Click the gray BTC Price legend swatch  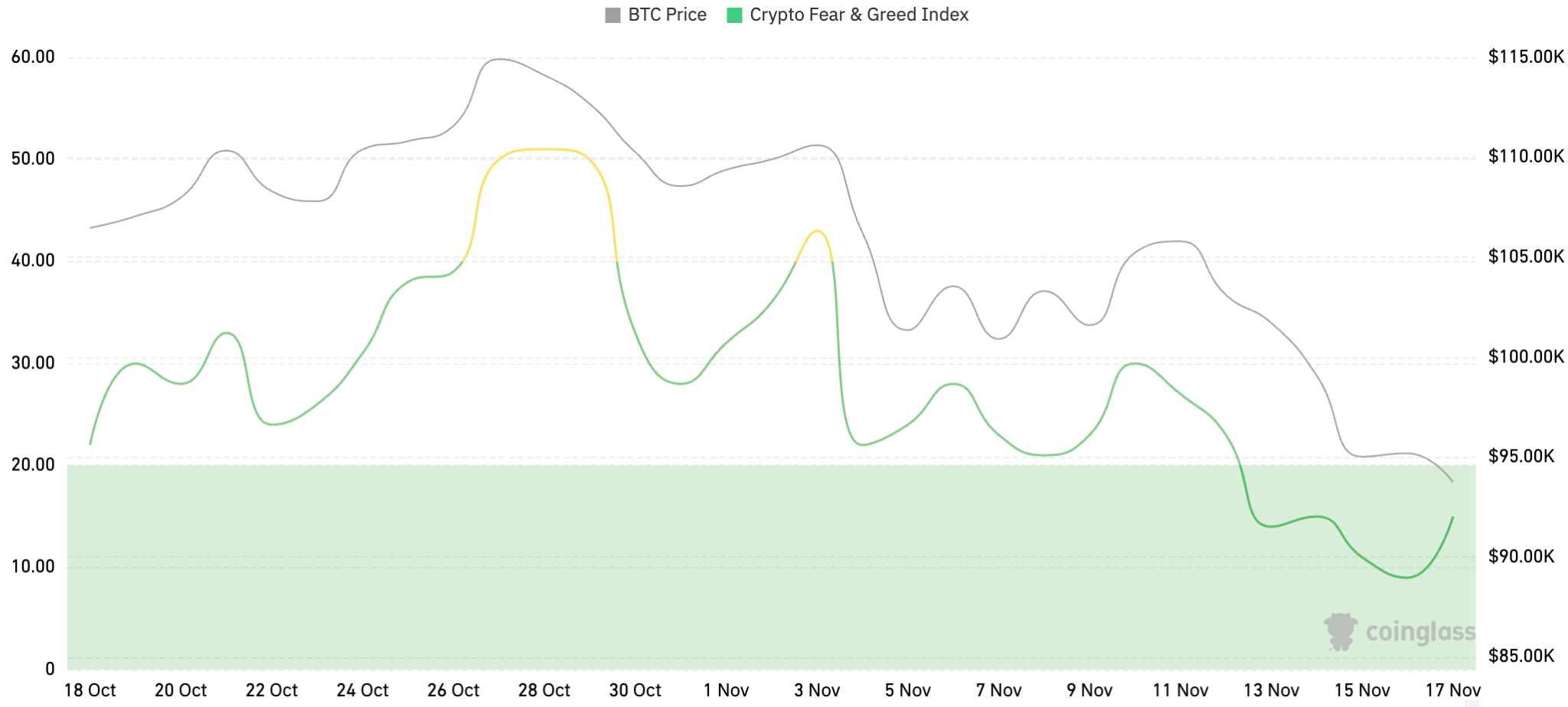pos(612,15)
